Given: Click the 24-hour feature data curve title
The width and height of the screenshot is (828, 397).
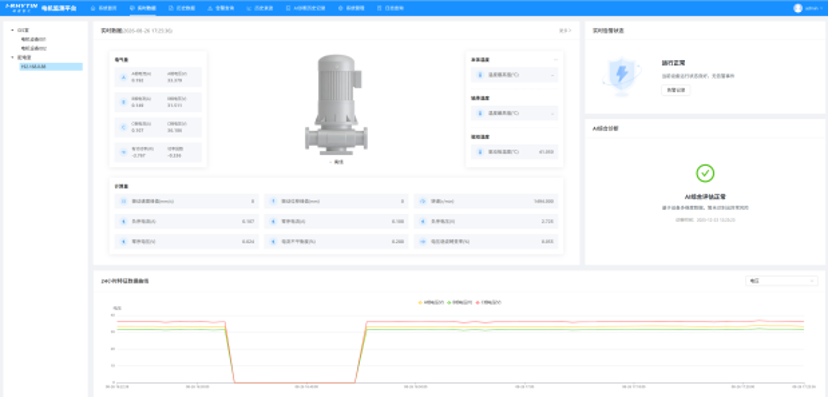Looking at the screenshot, I should tap(125, 281).
